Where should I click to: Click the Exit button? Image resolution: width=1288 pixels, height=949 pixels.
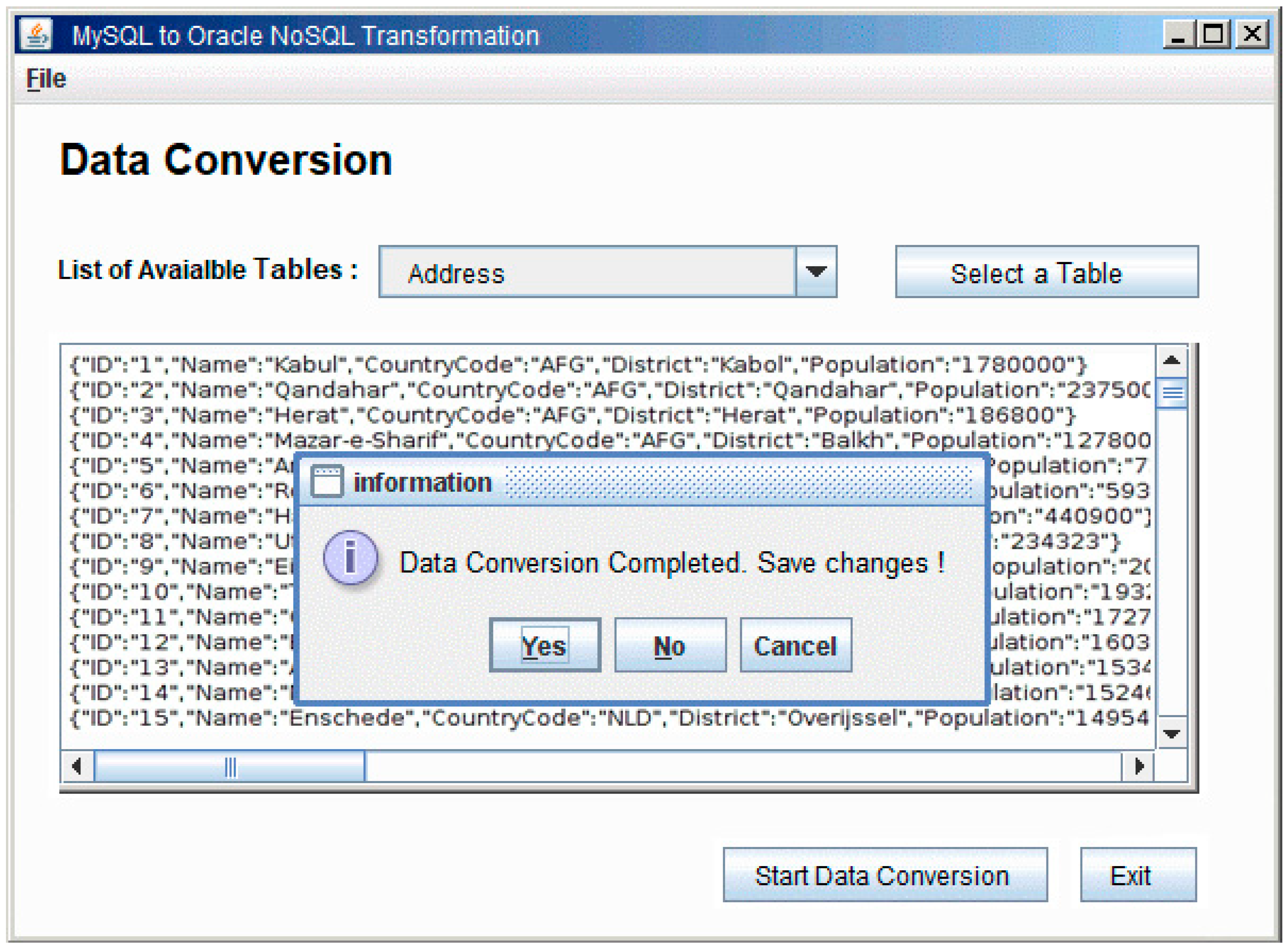pos(1137,875)
